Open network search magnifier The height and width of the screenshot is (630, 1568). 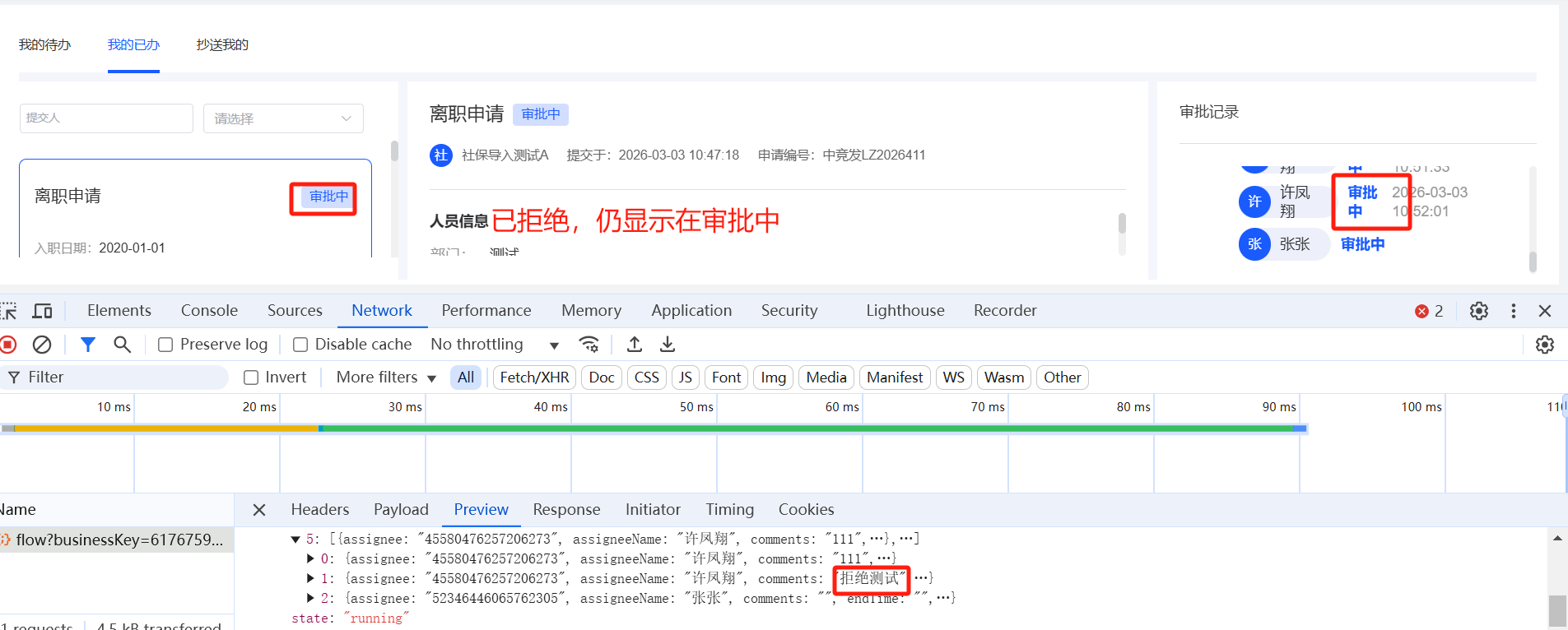click(123, 345)
